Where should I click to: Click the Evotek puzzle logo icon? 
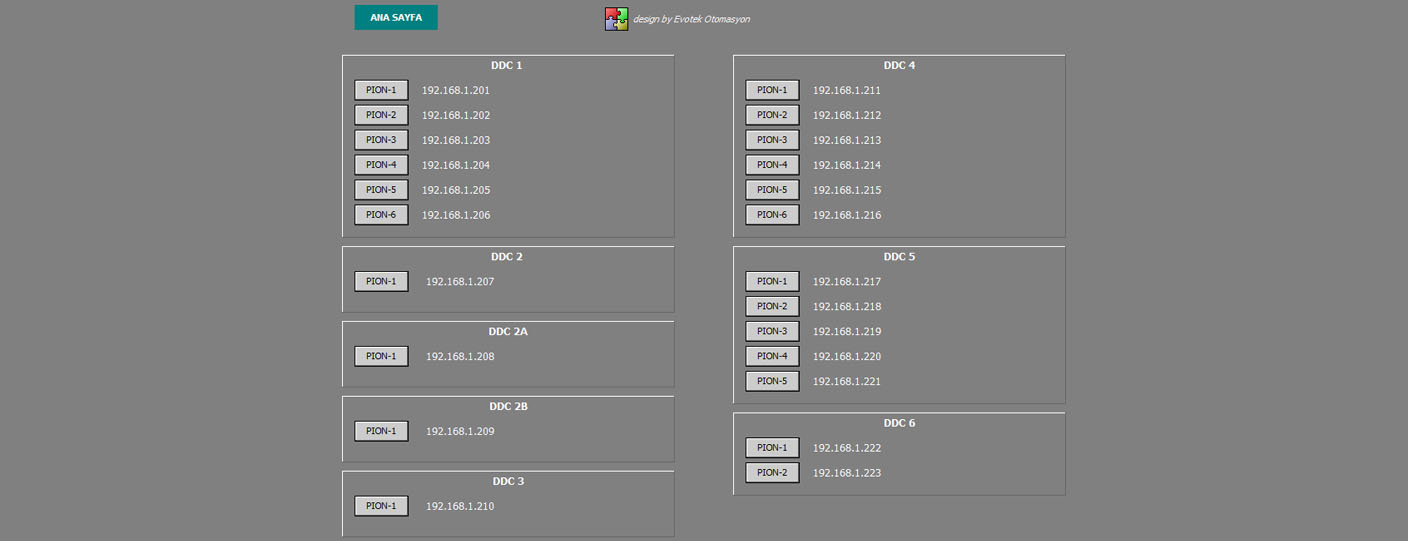616,19
